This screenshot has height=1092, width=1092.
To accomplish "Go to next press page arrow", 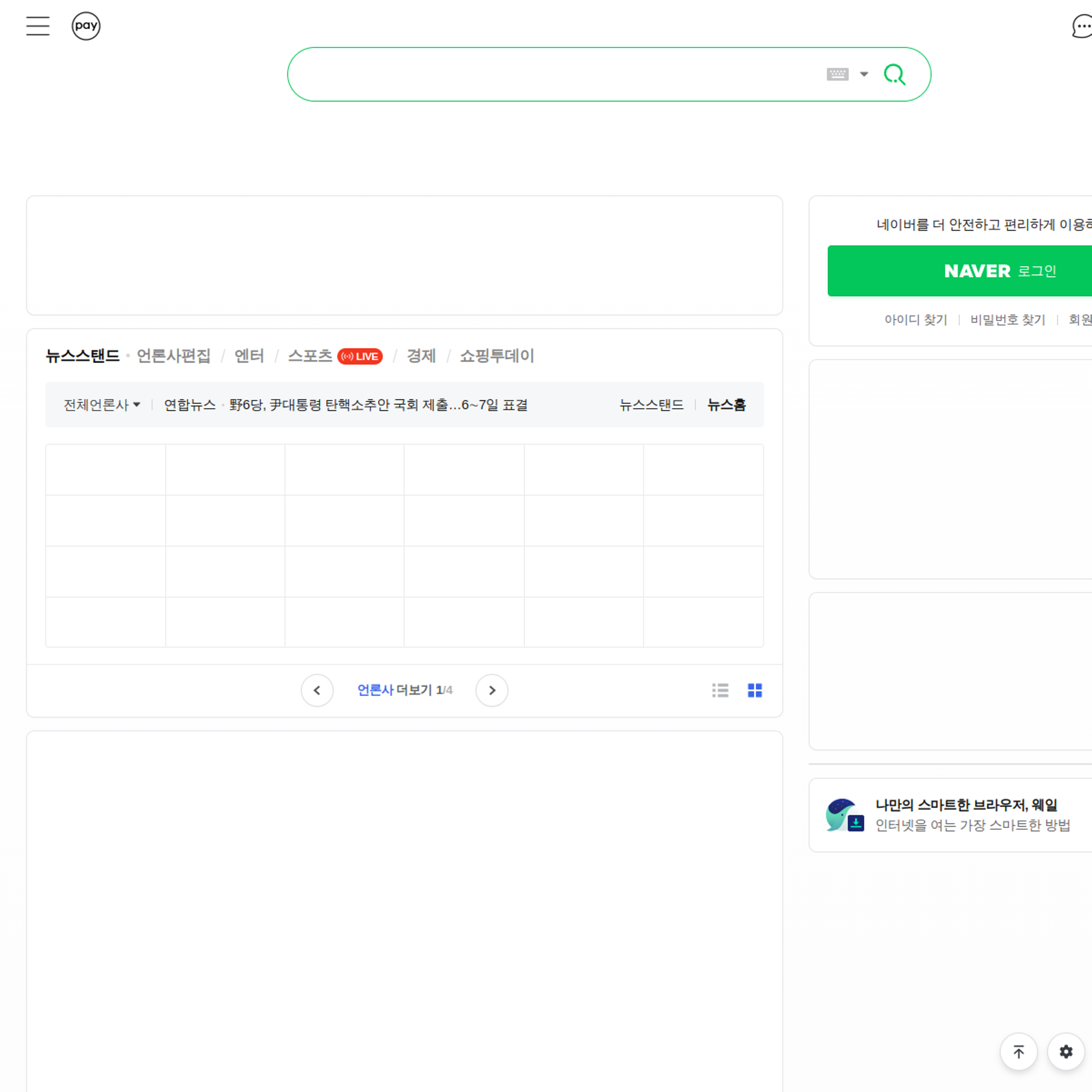I will click(x=492, y=690).
